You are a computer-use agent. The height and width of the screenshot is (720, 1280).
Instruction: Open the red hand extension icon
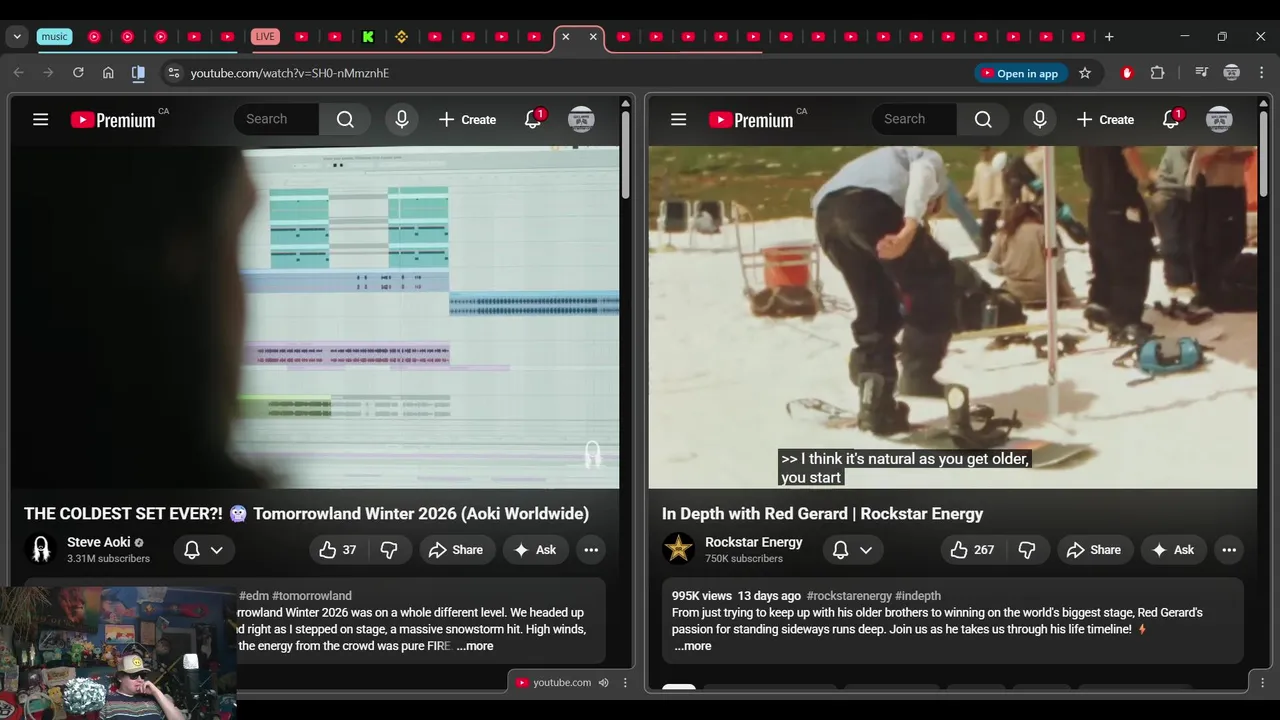[1127, 73]
